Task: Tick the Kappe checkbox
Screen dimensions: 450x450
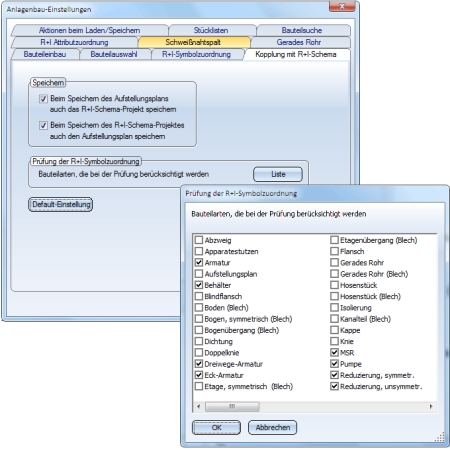Action: pyautogui.click(x=334, y=330)
